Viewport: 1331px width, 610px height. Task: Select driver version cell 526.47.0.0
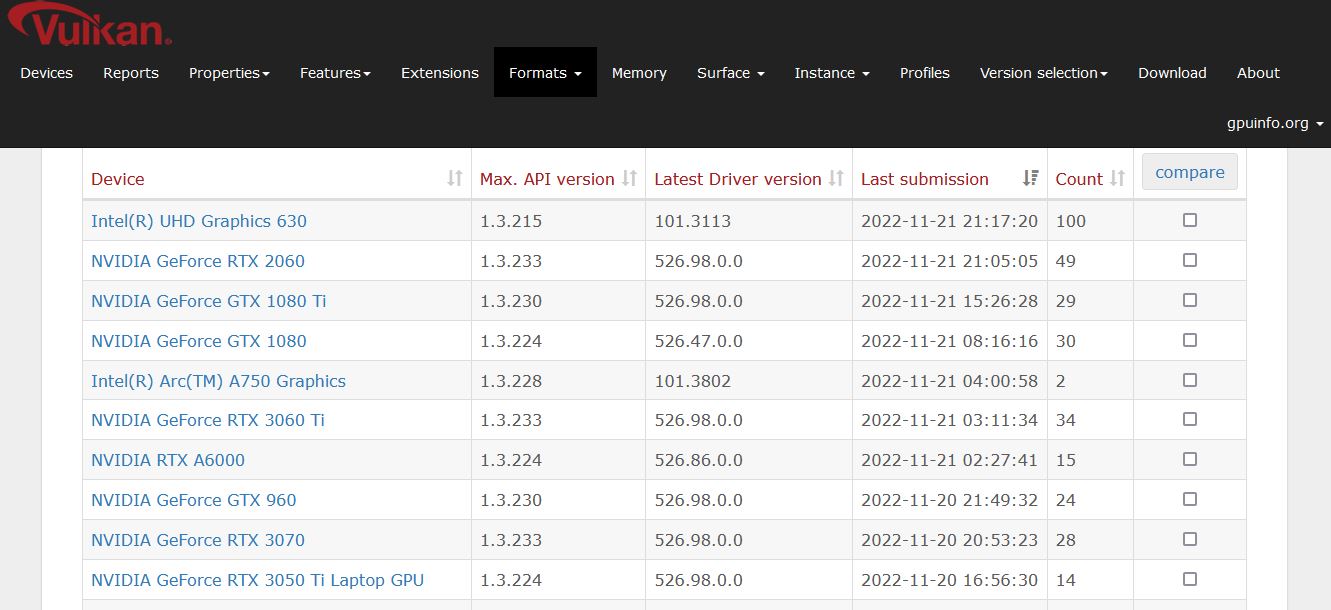[x=699, y=341]
